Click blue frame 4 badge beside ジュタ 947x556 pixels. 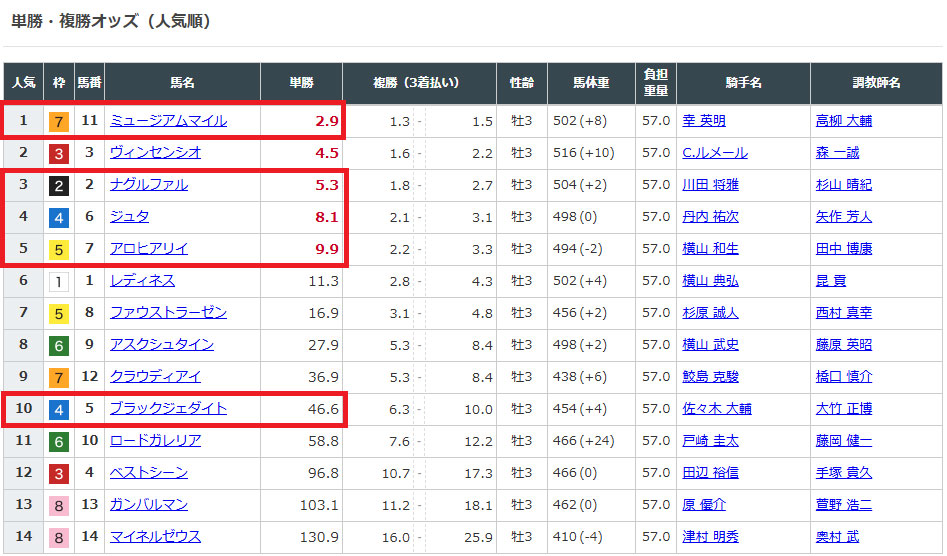point(59,217)
